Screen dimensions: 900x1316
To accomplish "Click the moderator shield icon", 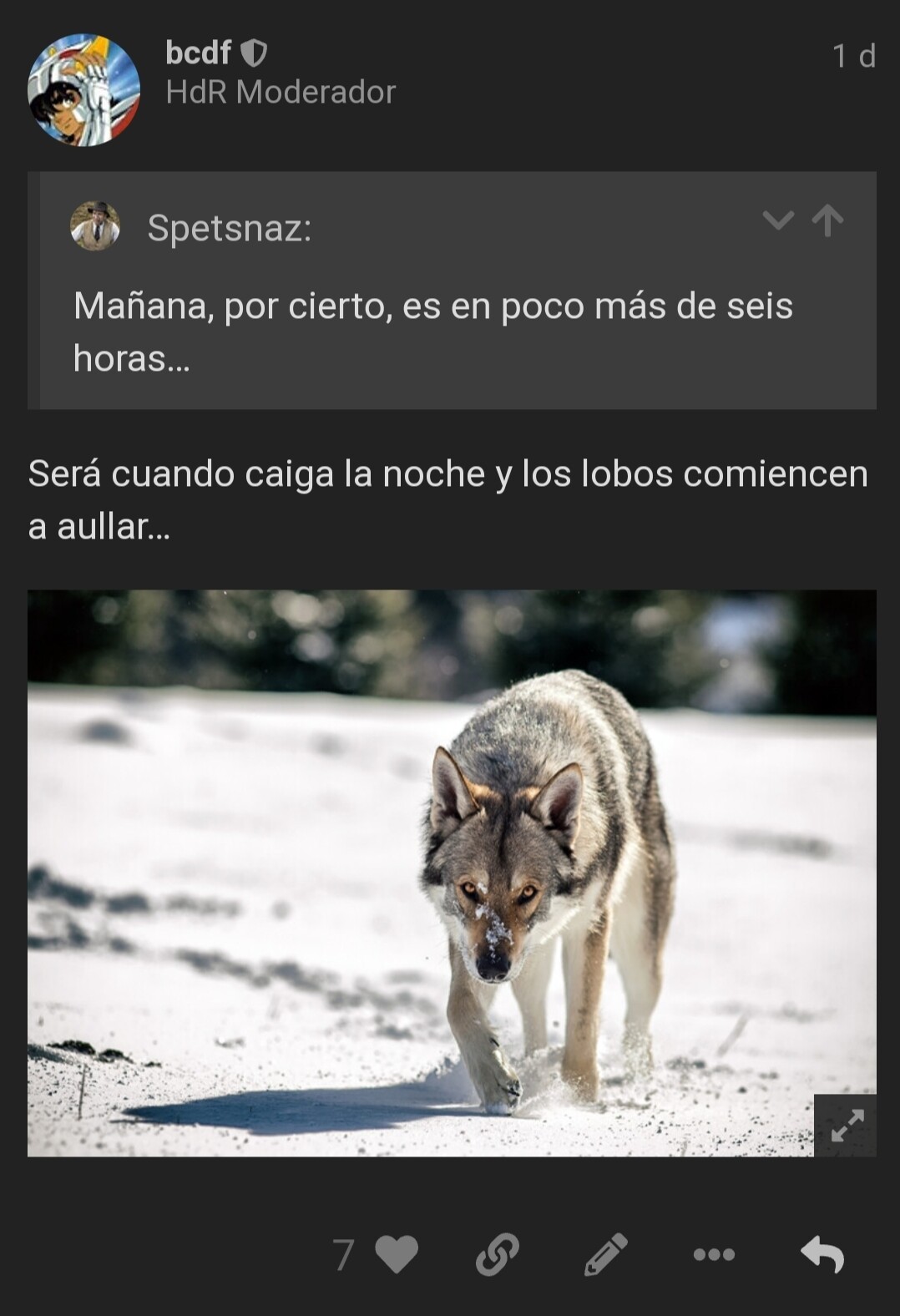I will pos(254,53).
